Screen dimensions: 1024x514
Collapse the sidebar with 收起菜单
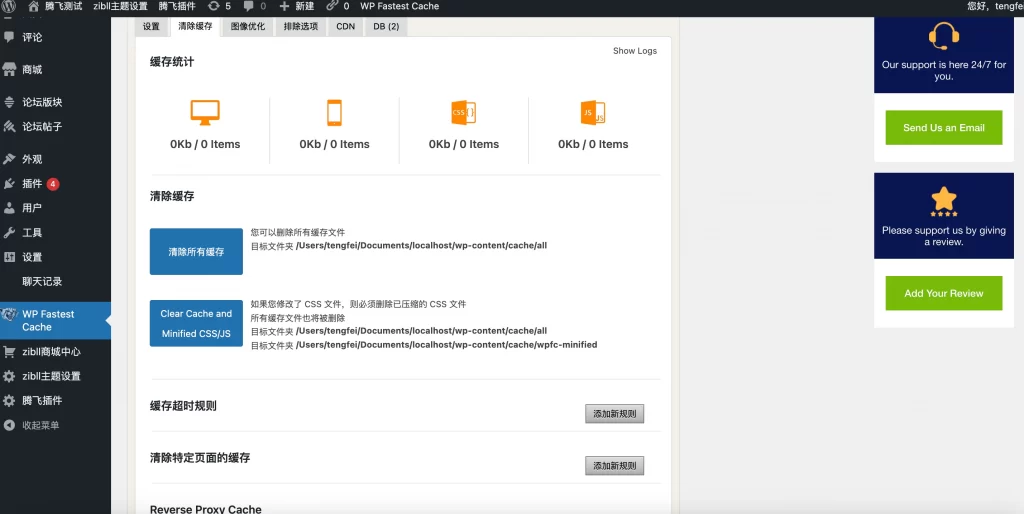point(40,425)
